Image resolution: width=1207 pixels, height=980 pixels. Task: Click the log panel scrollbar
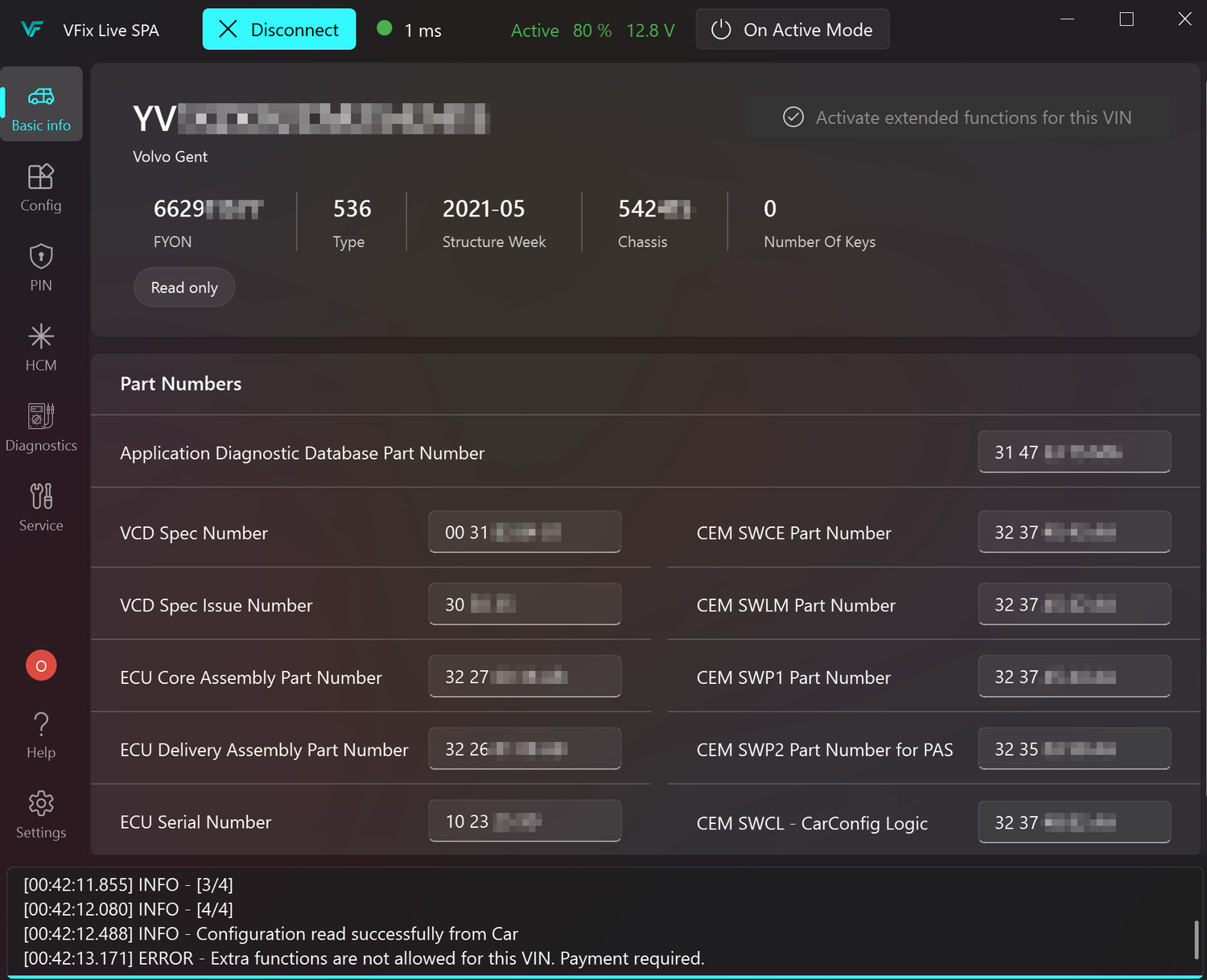coord(1197,939)
